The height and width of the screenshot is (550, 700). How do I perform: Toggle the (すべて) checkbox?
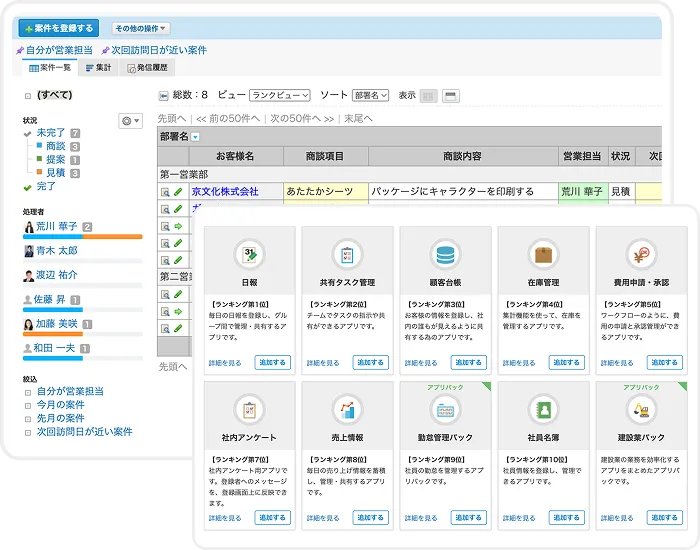point(28,96)
